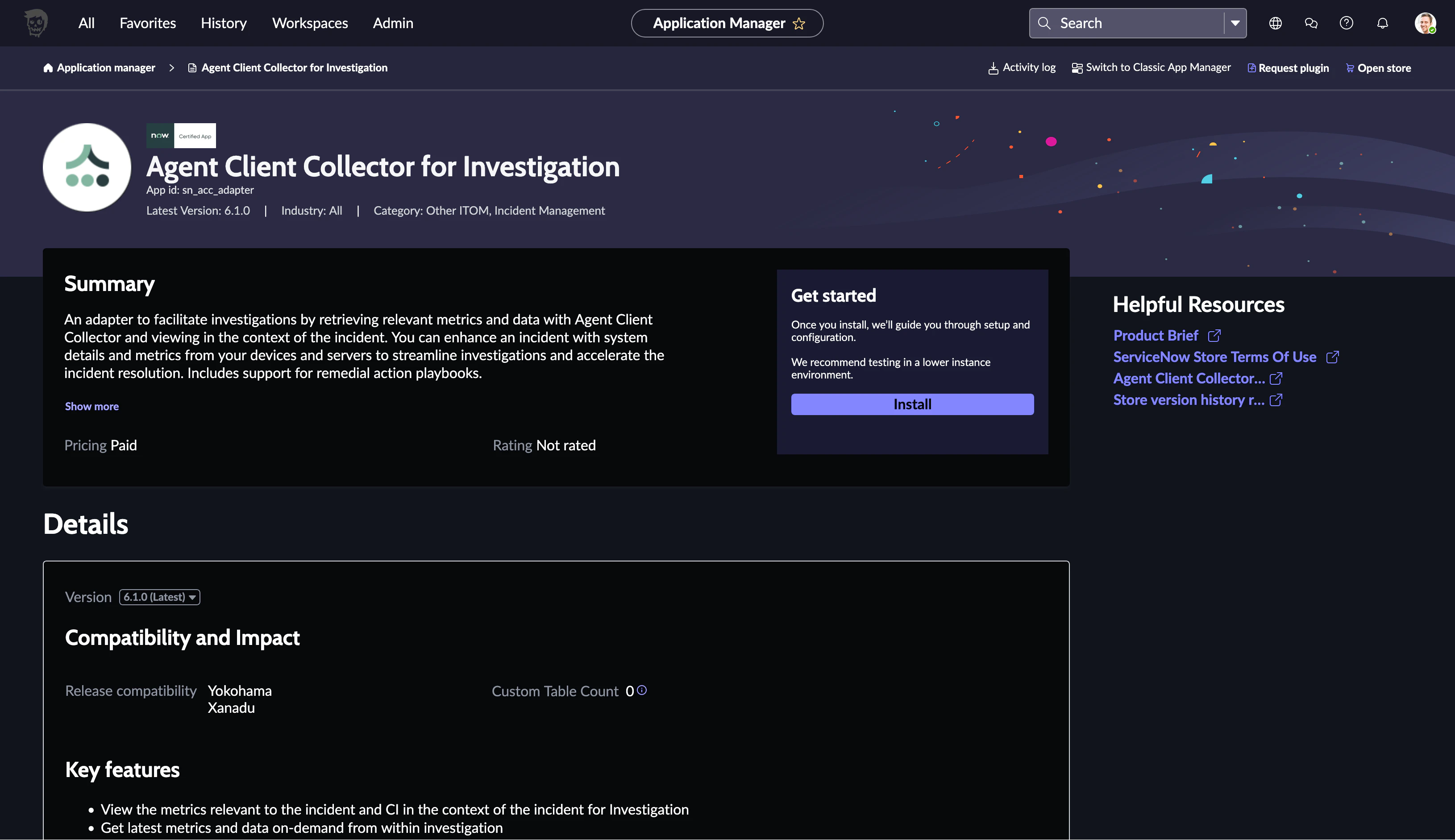Viewport: 1455px width, 840px height.
Task: Open the help question mark icon
Action: 1347,23
